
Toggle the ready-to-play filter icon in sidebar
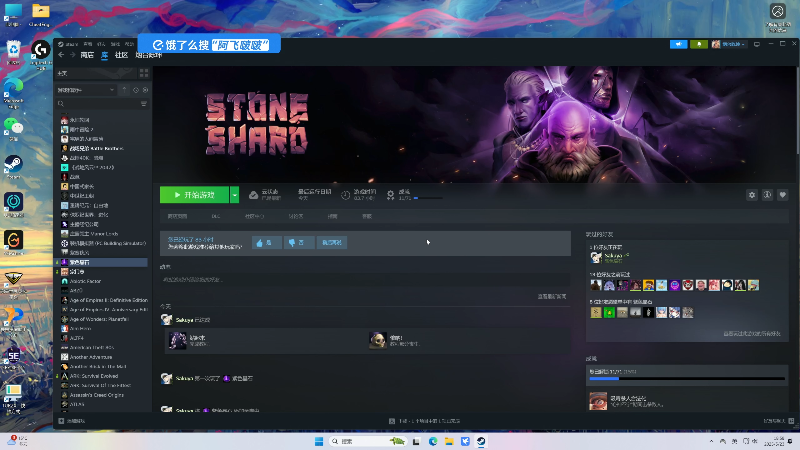tap(145, 90)
